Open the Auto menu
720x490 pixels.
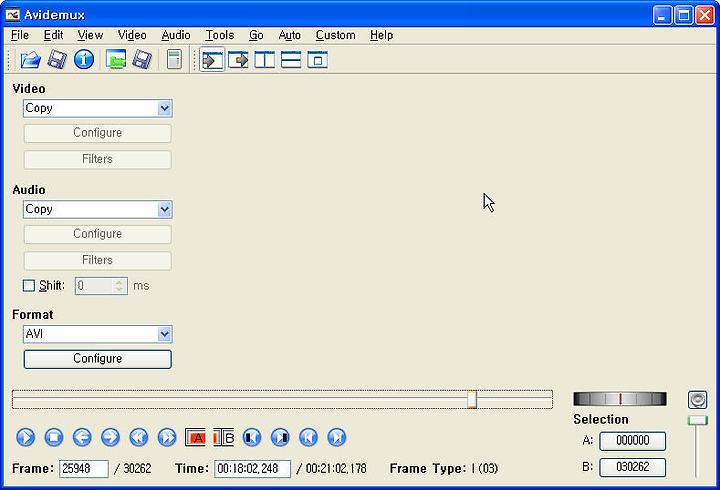pos(289,35)
